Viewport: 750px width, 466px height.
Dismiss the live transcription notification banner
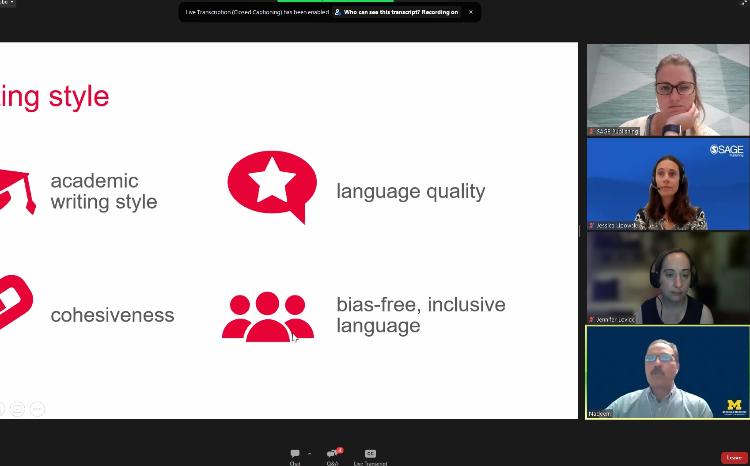tap(471, 12)
